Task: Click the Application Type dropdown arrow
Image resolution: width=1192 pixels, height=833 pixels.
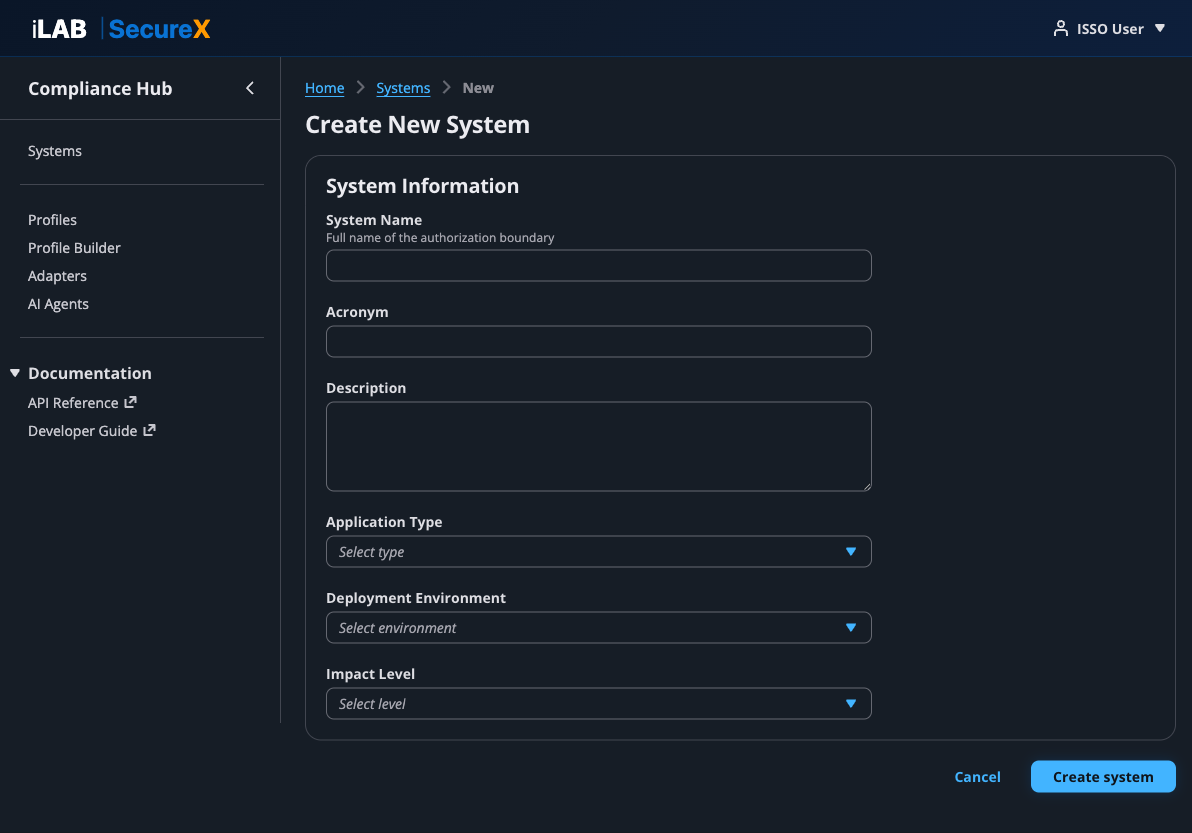Action: pos(851,552)
